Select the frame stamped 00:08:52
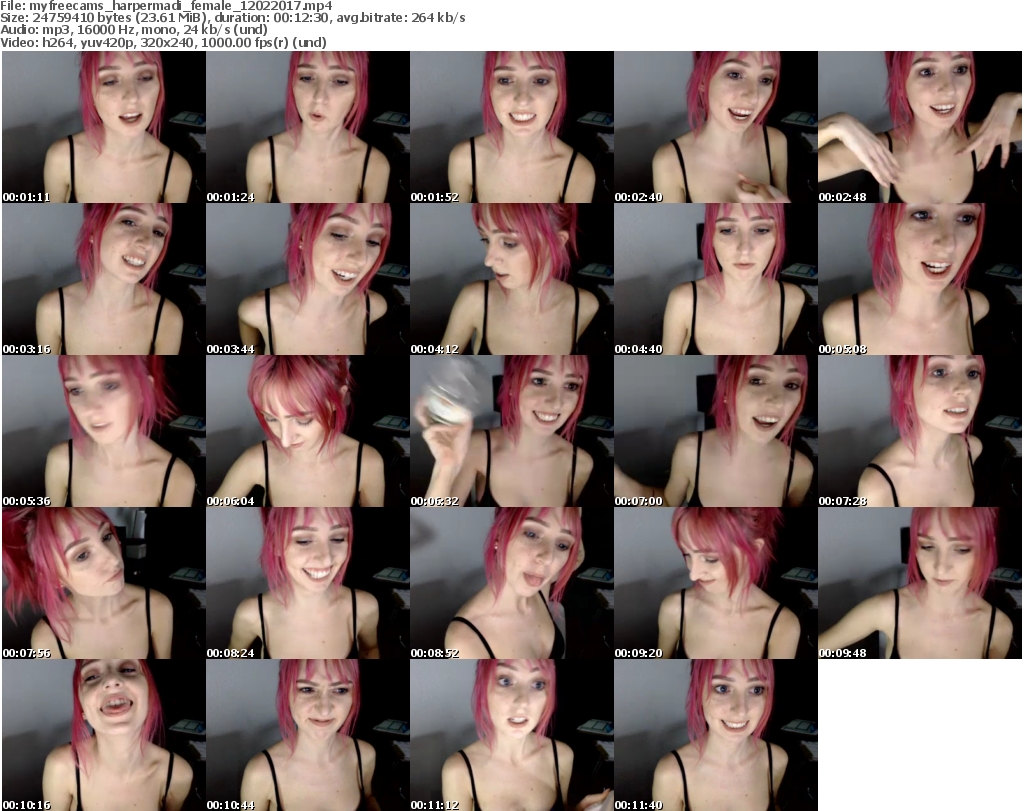Image resolution: width=1024 pixels, height=811 pixels. pos(511,583)
